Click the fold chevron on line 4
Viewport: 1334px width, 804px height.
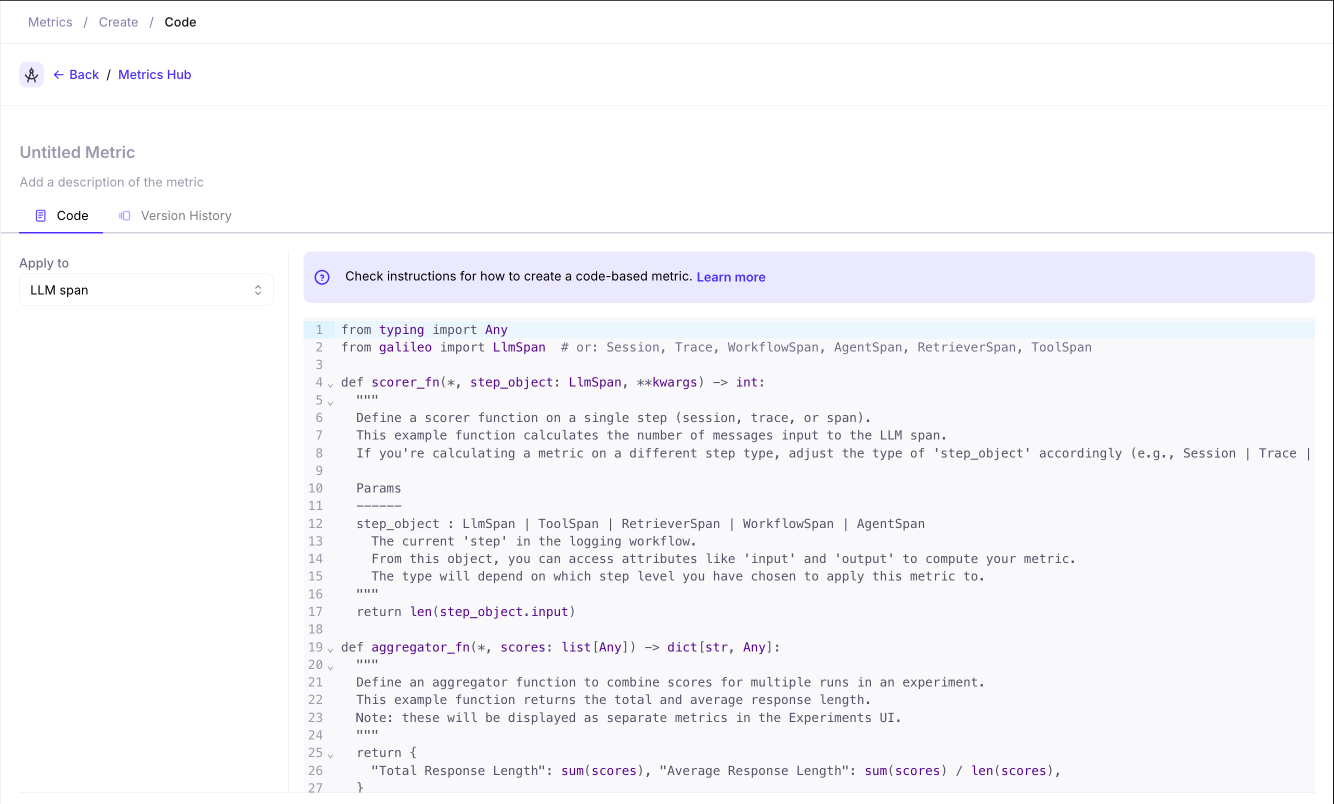click(x=330, y=385)
